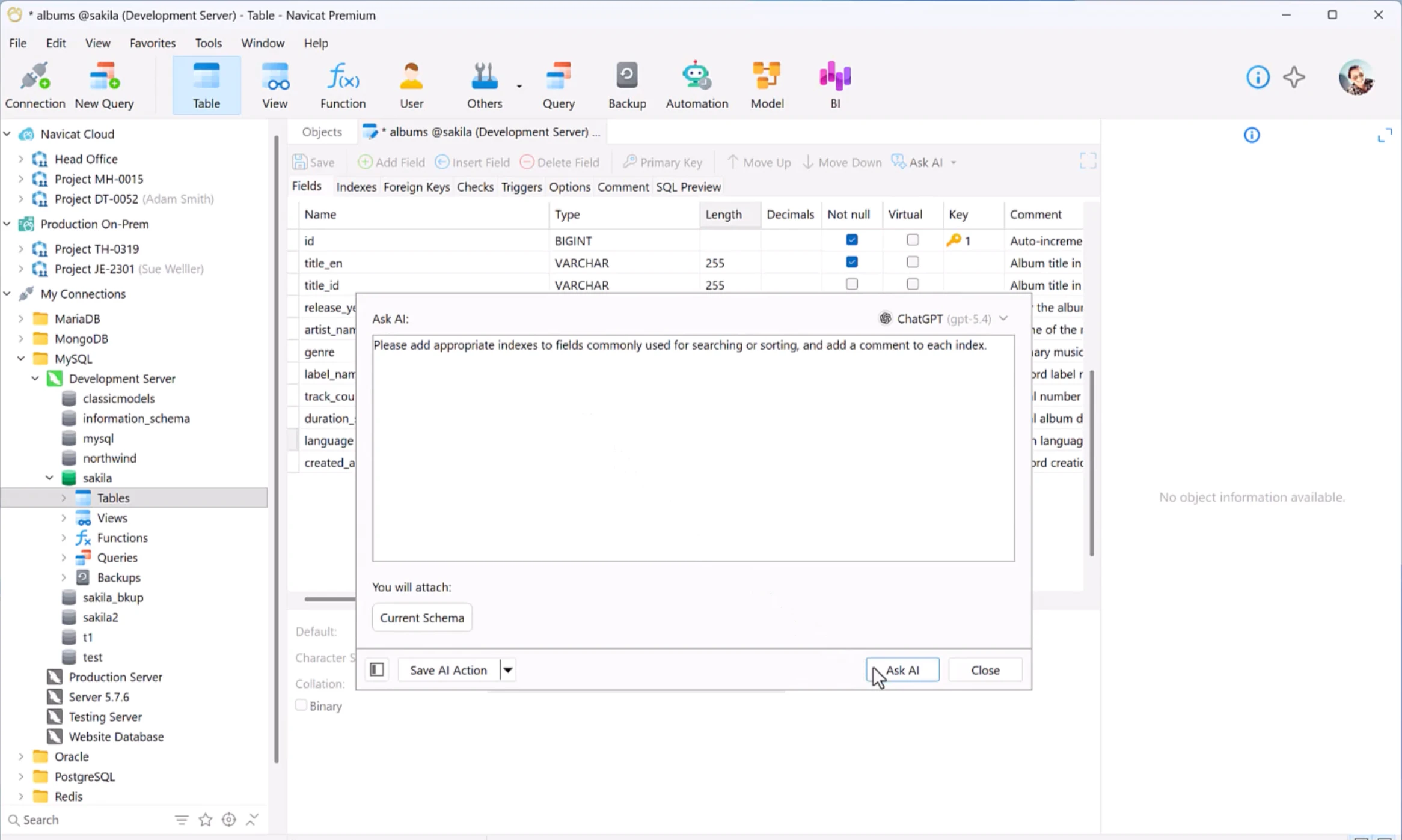
Task: Open the BI toolbar icon
Action: click(x=835, y=85)
